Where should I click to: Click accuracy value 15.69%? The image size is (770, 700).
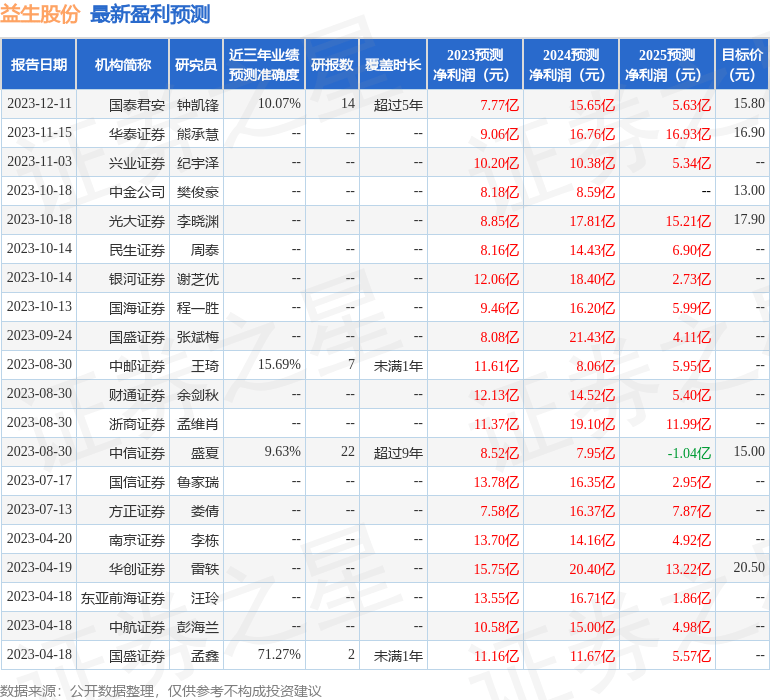(279, 364)
